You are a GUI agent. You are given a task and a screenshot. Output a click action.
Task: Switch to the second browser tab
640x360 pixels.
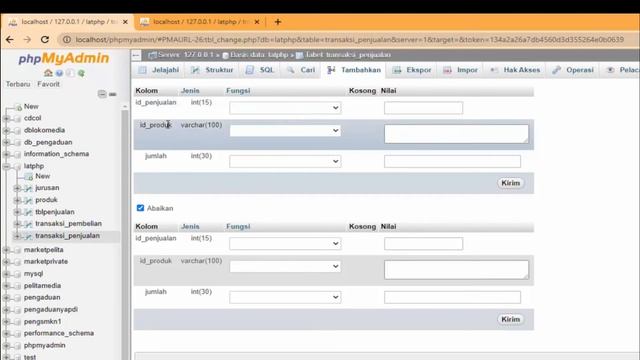[x=200, y=22]
